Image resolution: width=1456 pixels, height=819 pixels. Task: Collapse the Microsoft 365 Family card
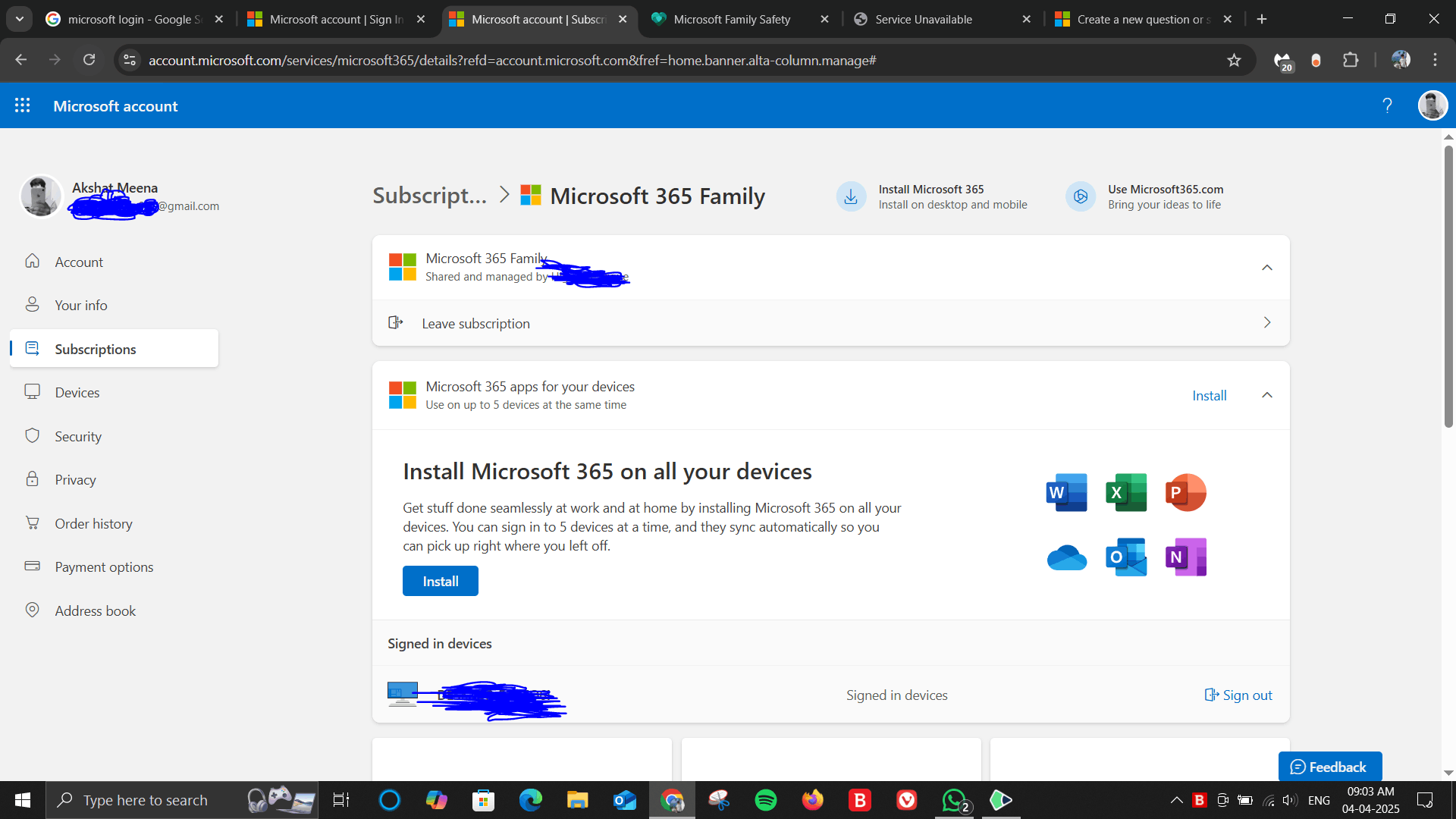click(x=1266, y=268)
